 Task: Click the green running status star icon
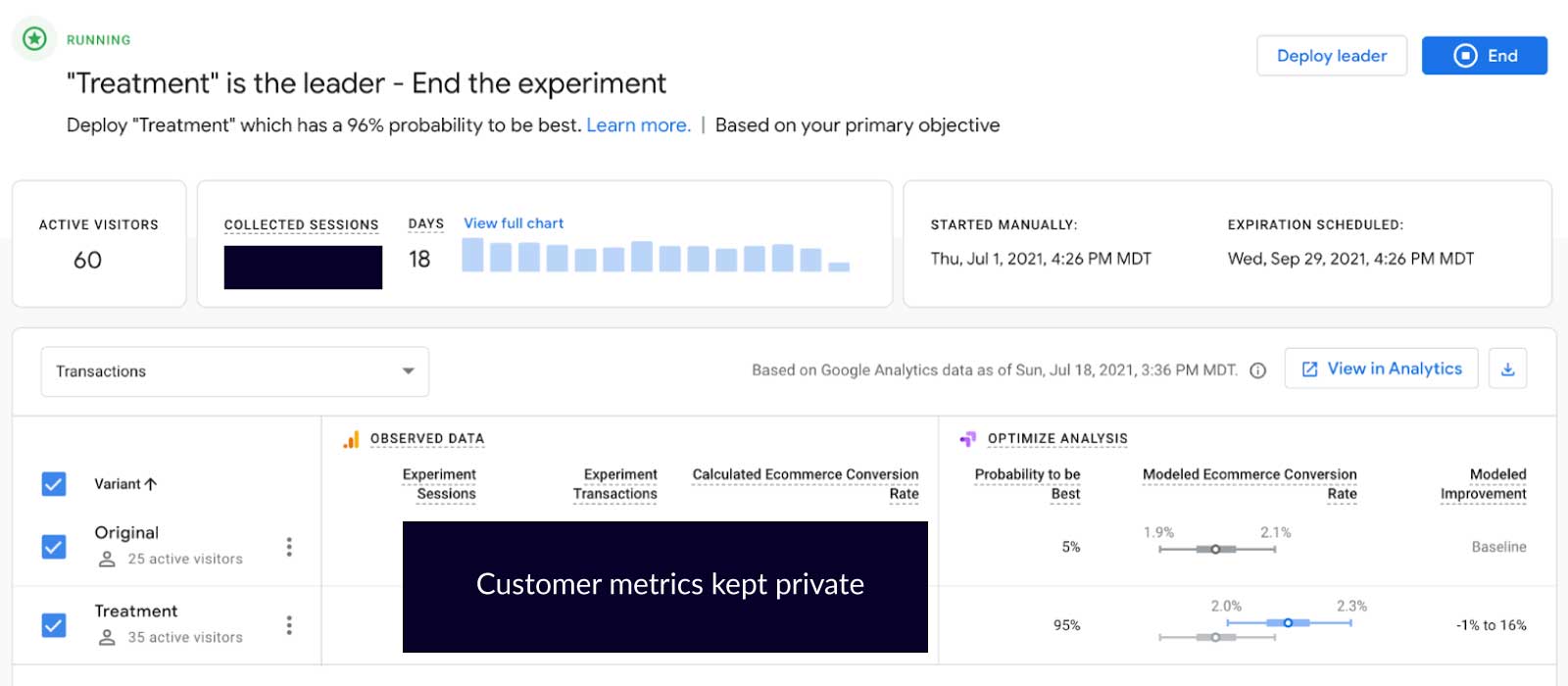tap(34, 39)
